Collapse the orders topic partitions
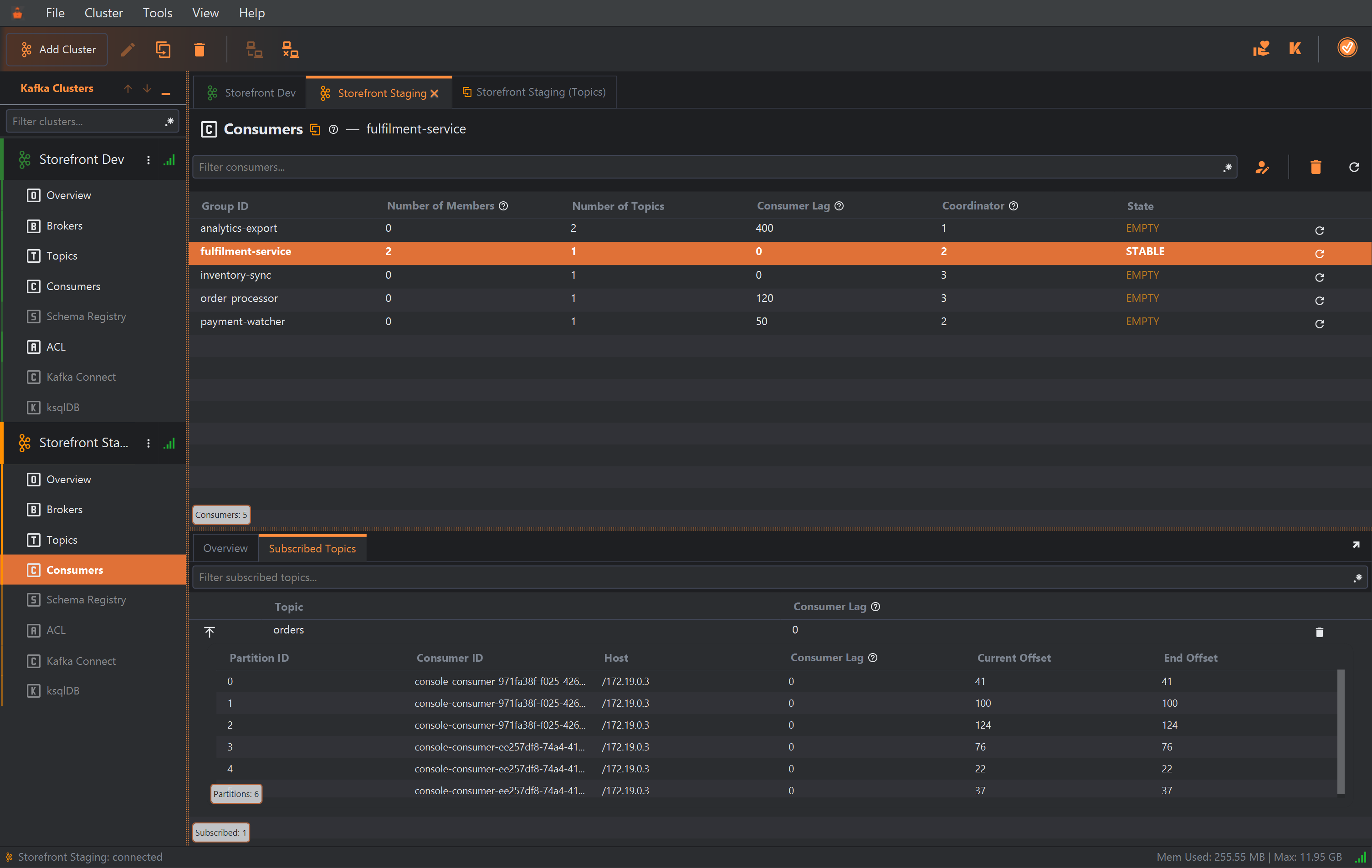 point(209,632)
